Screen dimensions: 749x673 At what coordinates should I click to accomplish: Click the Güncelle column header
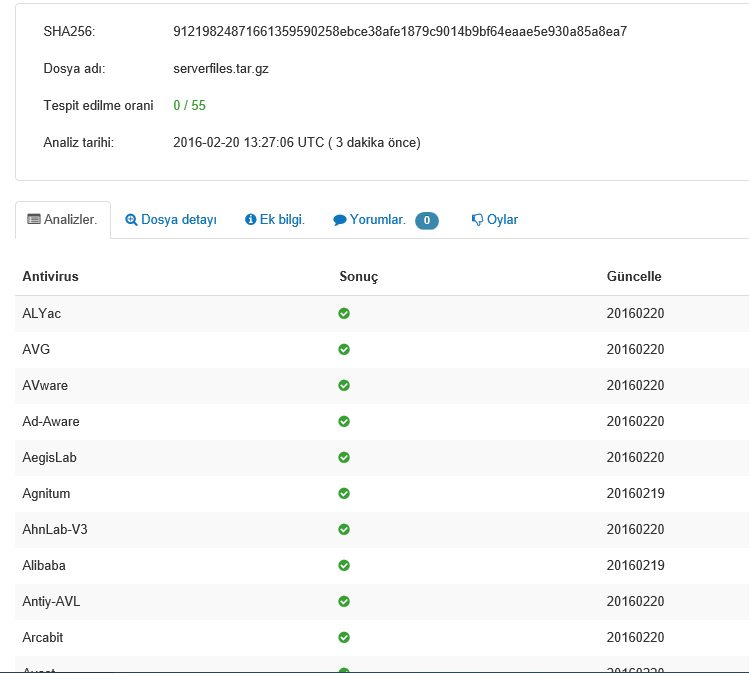coord(634,277)
